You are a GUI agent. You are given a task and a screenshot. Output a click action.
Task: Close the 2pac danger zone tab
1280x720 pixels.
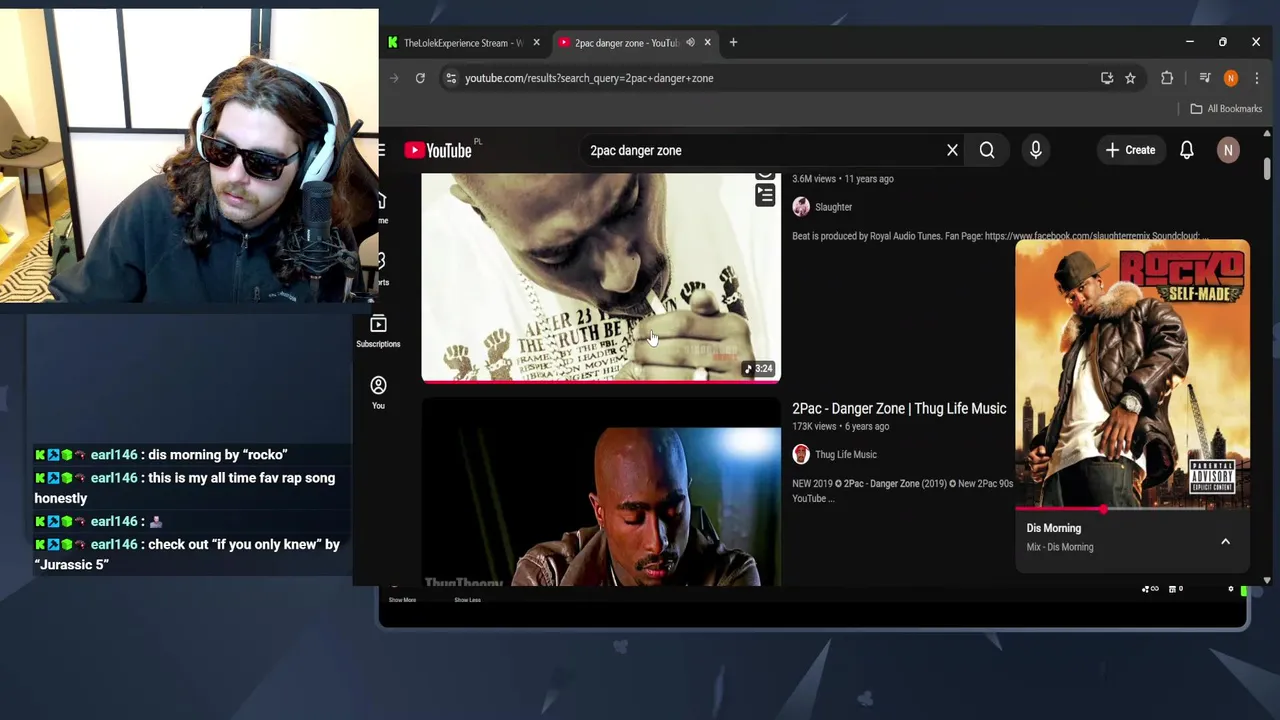point(708,42)
